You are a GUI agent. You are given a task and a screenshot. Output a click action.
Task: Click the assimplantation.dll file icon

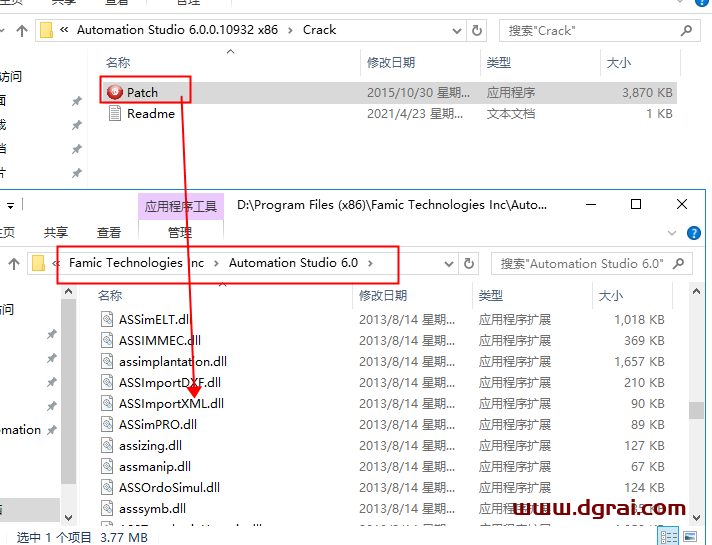107,362
